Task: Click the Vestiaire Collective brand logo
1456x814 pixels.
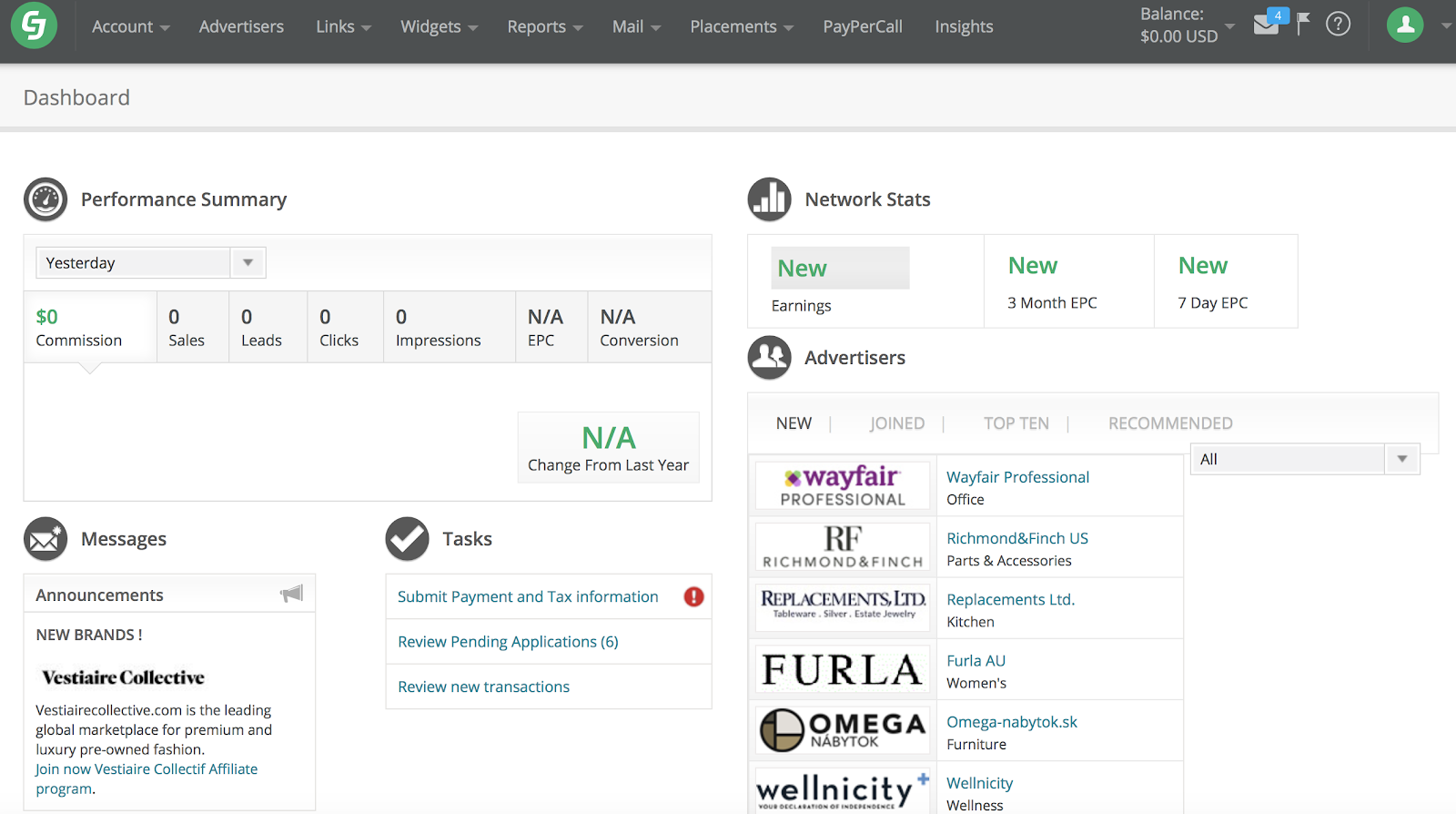Action: click(x=124, y=677)
